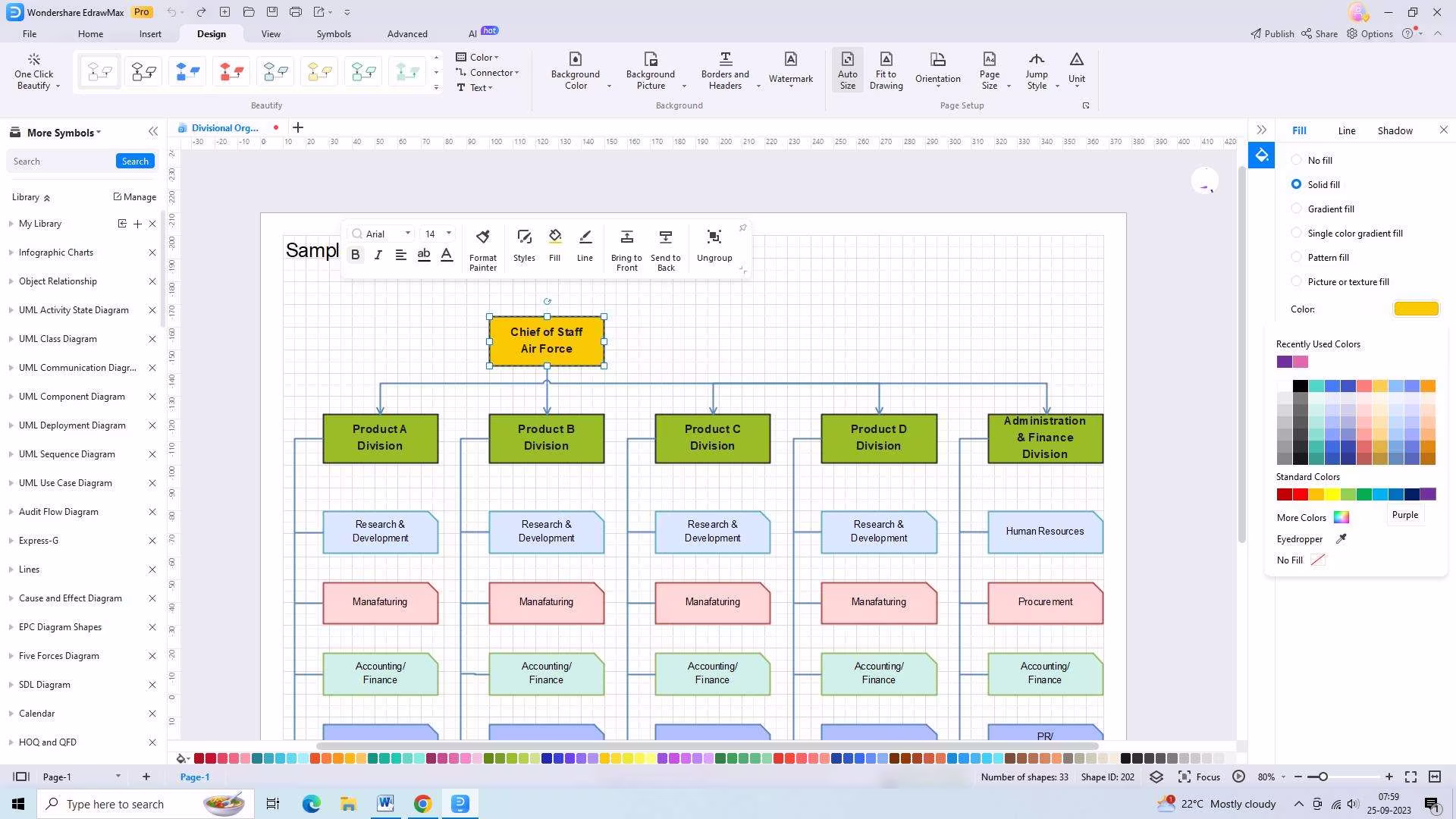This screenshot has height=819, width=1456.
Task: Choose the Pattern fill radio button
Action: [x=1296, y=257]
